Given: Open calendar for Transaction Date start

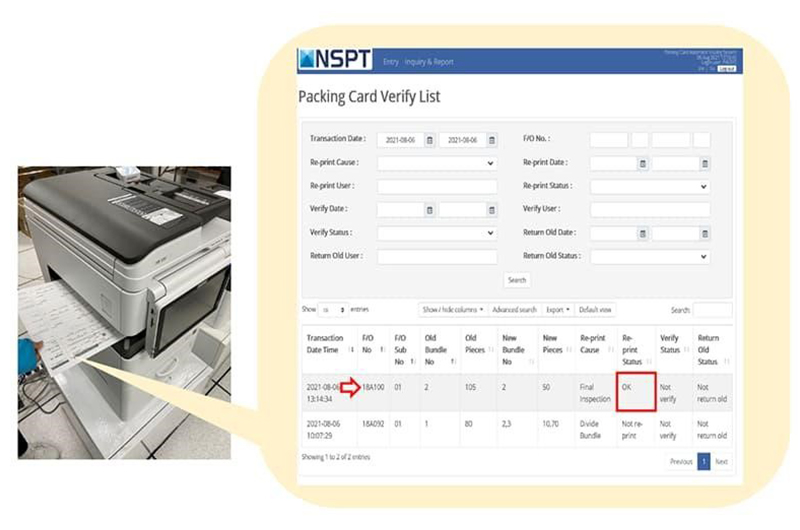Looking at the screenshot, I should click(430, 140).
